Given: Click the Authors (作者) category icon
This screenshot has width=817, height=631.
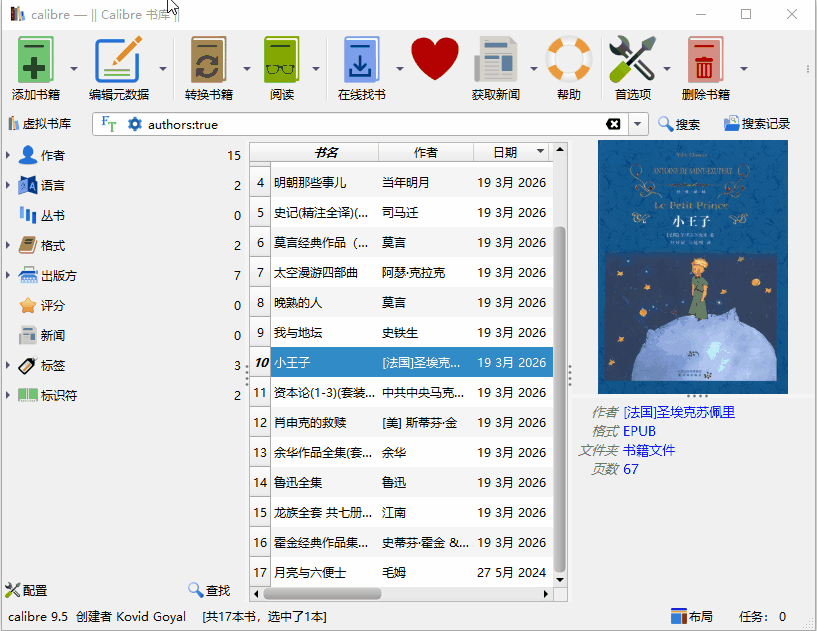Looking at the screenshot, I should [28, 155].
